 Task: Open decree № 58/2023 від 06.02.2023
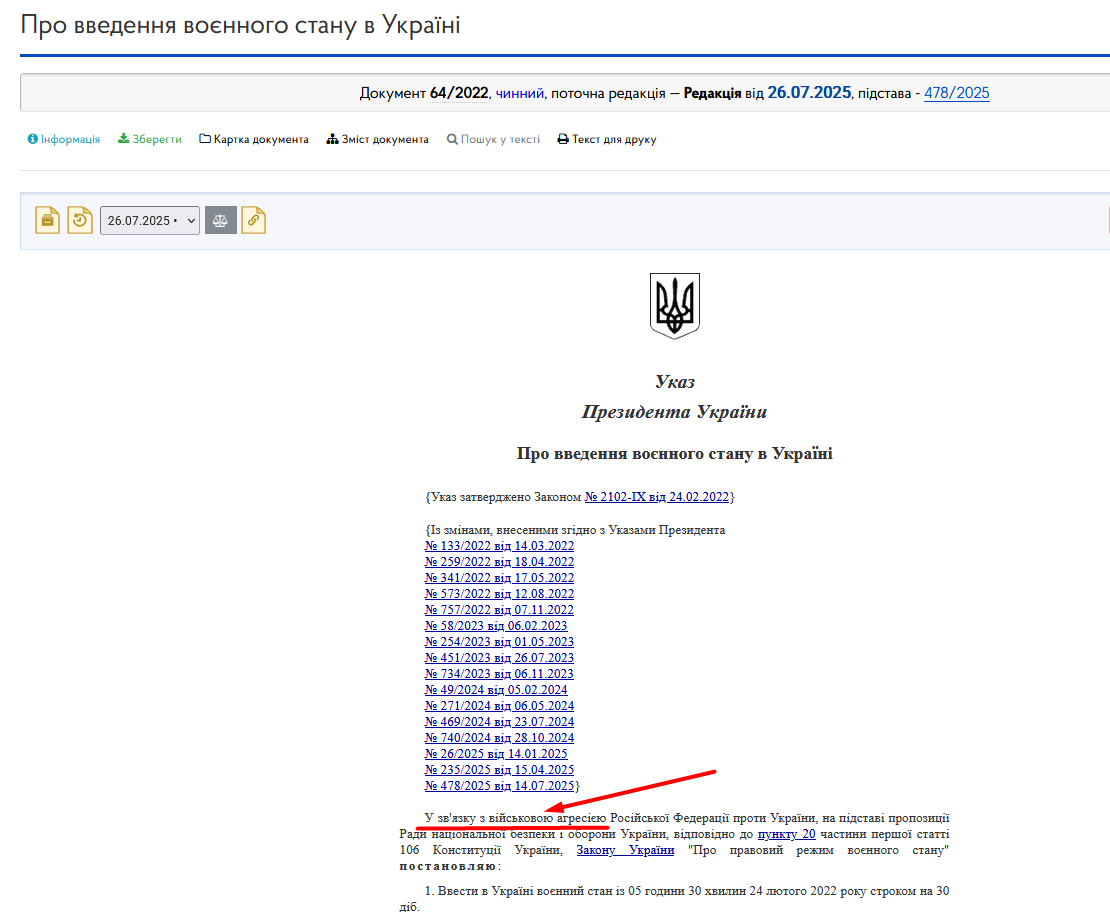pyautogui.click(x=496, y=626)
